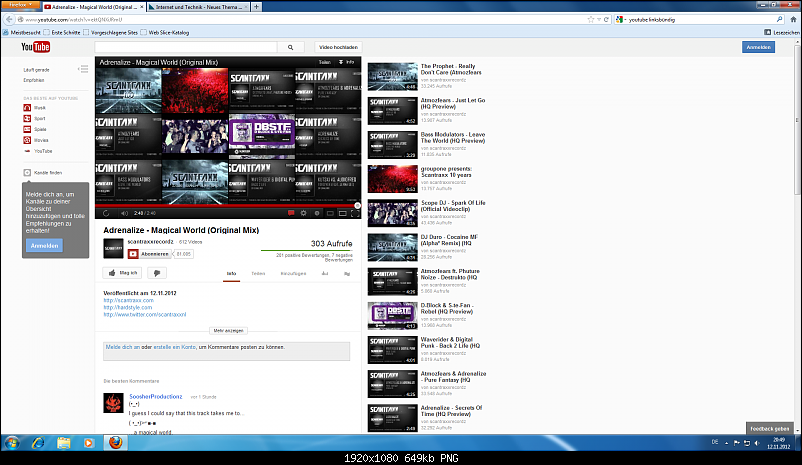Screen dimensions: 802x465
Task: Toggle annotations with the red speech bubble
Action: point(291,212)
